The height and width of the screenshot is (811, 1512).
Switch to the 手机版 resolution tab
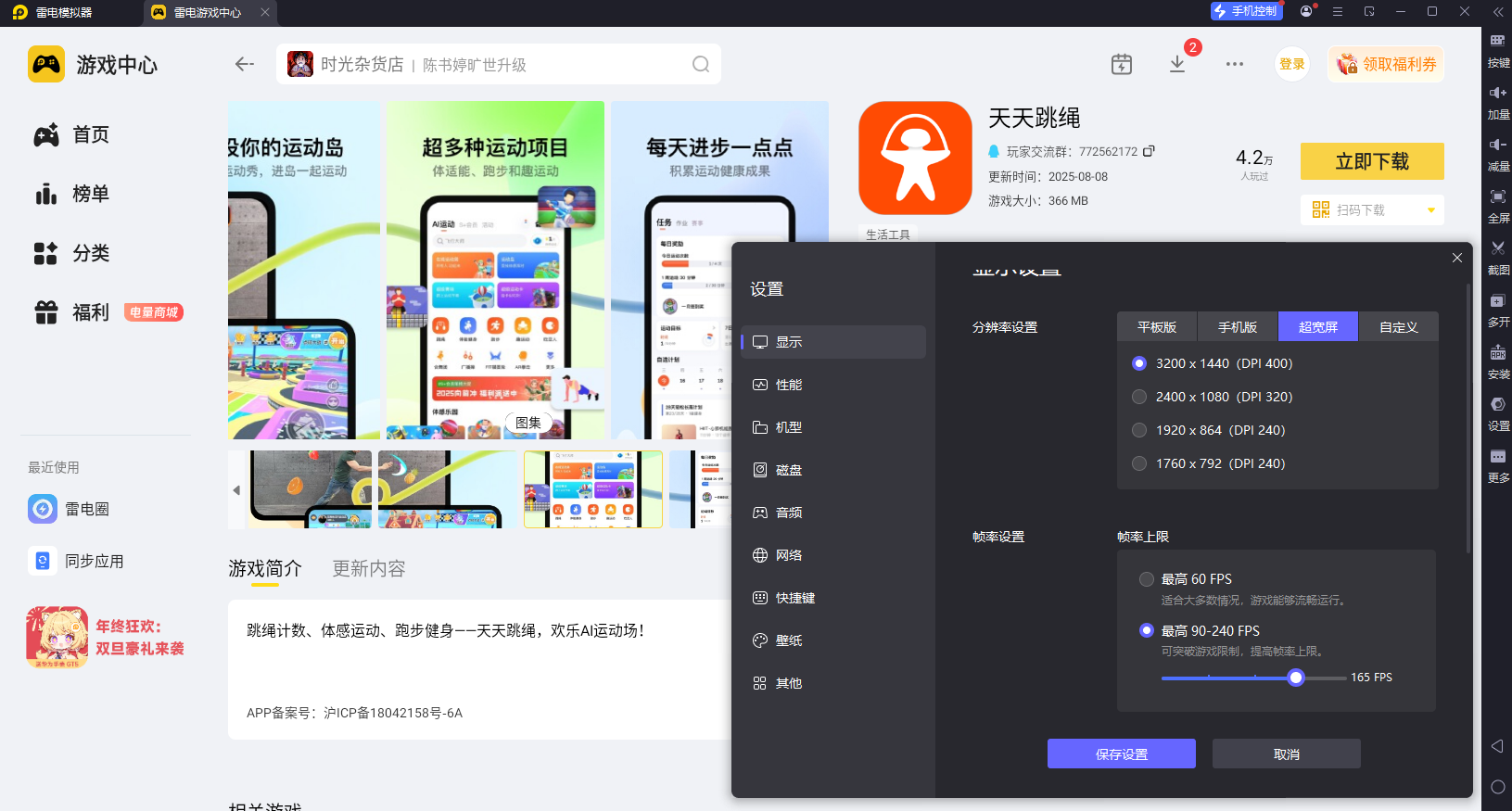pyautogui.click(x=1238, y=327)
